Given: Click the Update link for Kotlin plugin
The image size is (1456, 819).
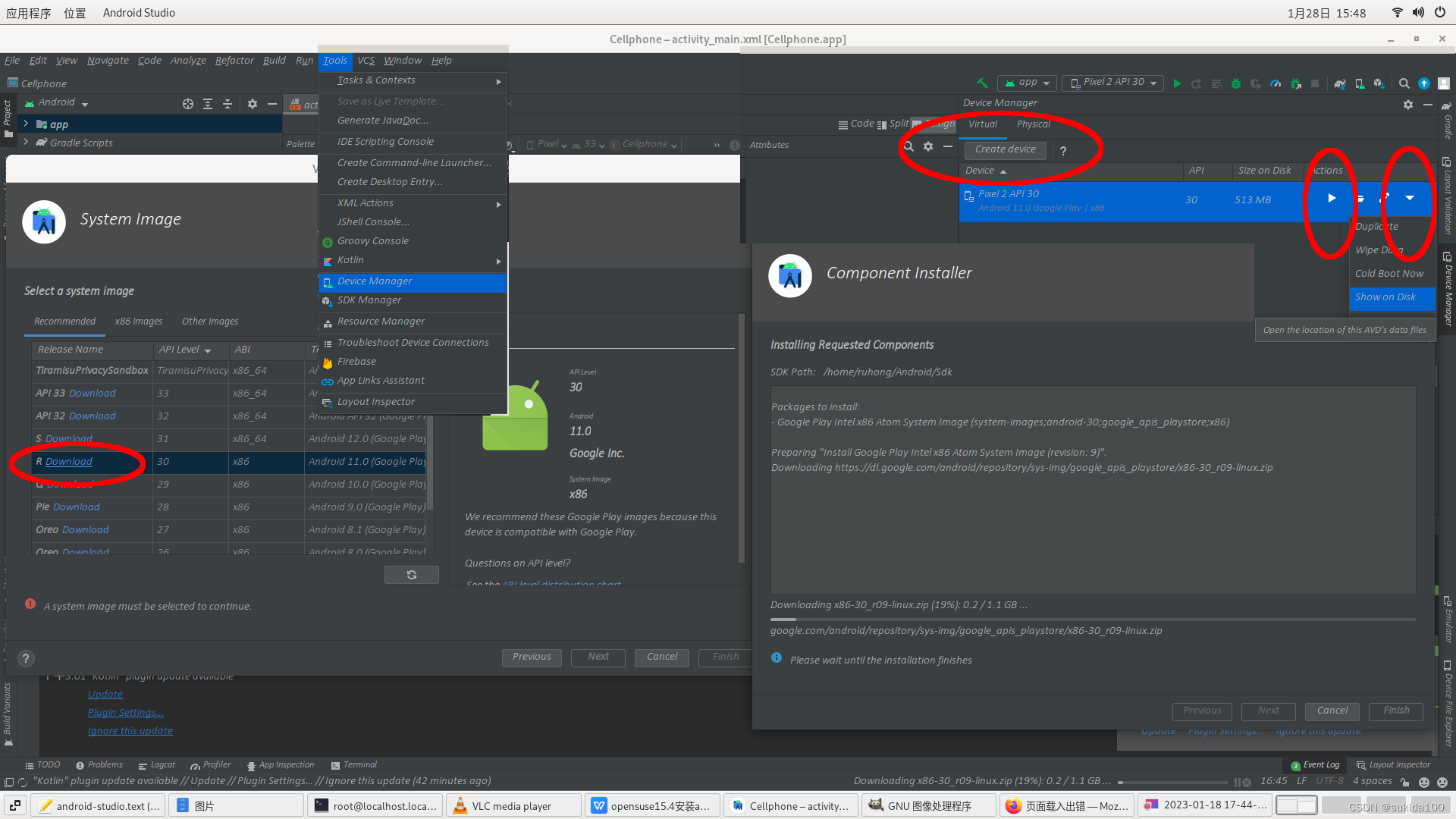Looking at the screenshot, I should point(105,695).
